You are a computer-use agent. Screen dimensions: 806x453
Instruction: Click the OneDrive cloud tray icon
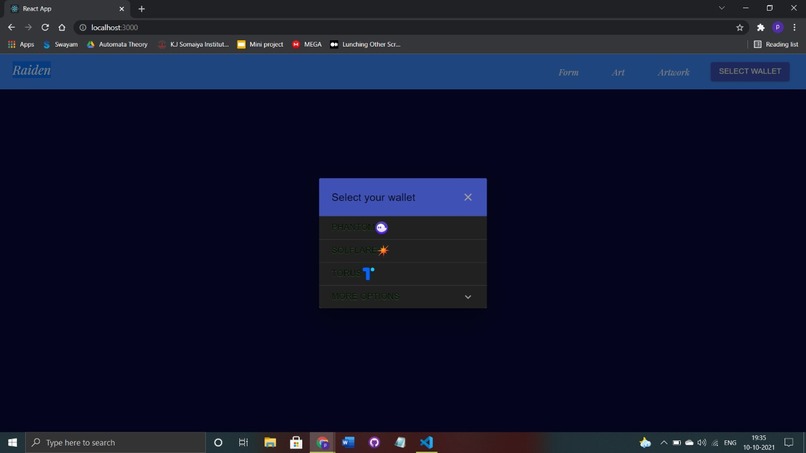click(x=689, y=443)
